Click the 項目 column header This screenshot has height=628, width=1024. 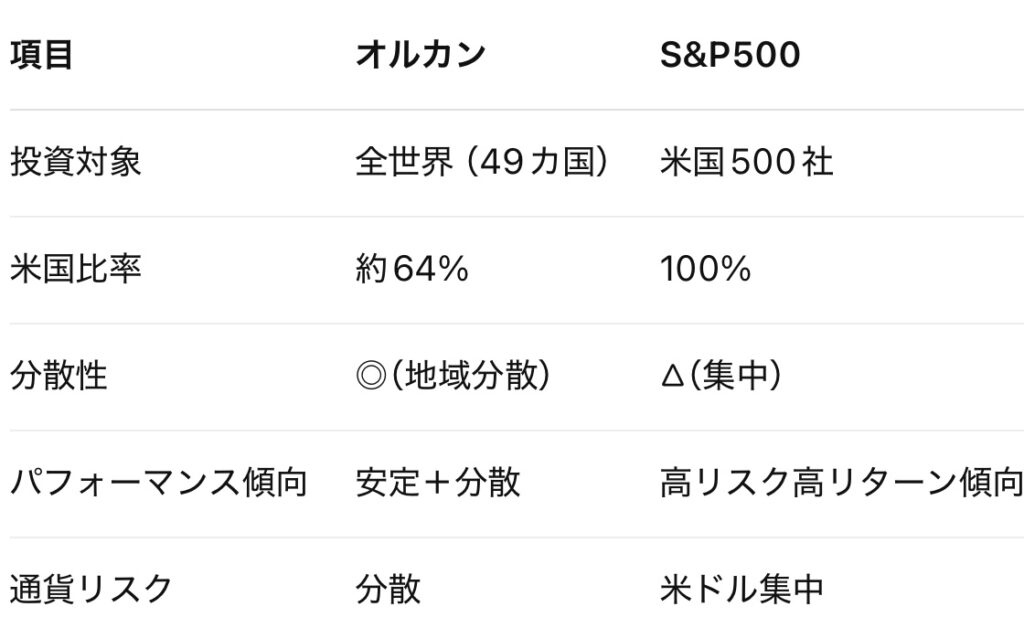pos(42,55)
